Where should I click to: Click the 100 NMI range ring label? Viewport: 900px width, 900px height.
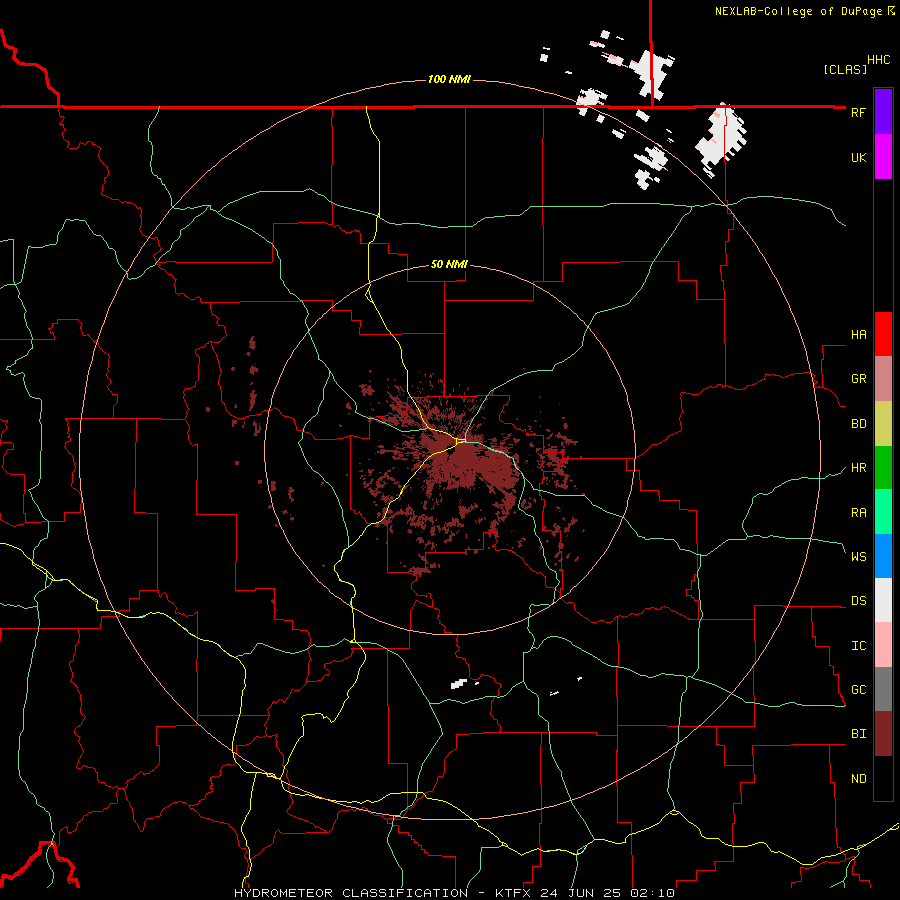tap(449, 79)
